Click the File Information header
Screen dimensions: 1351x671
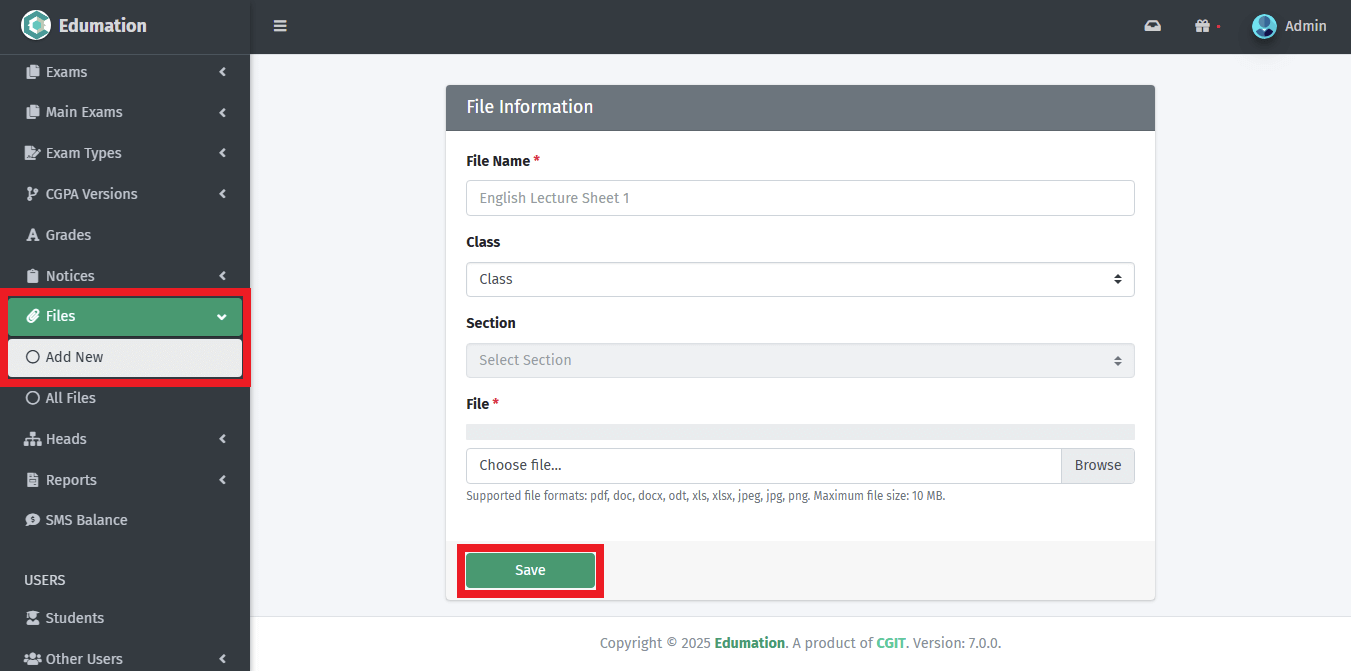[x=800, y=107]
